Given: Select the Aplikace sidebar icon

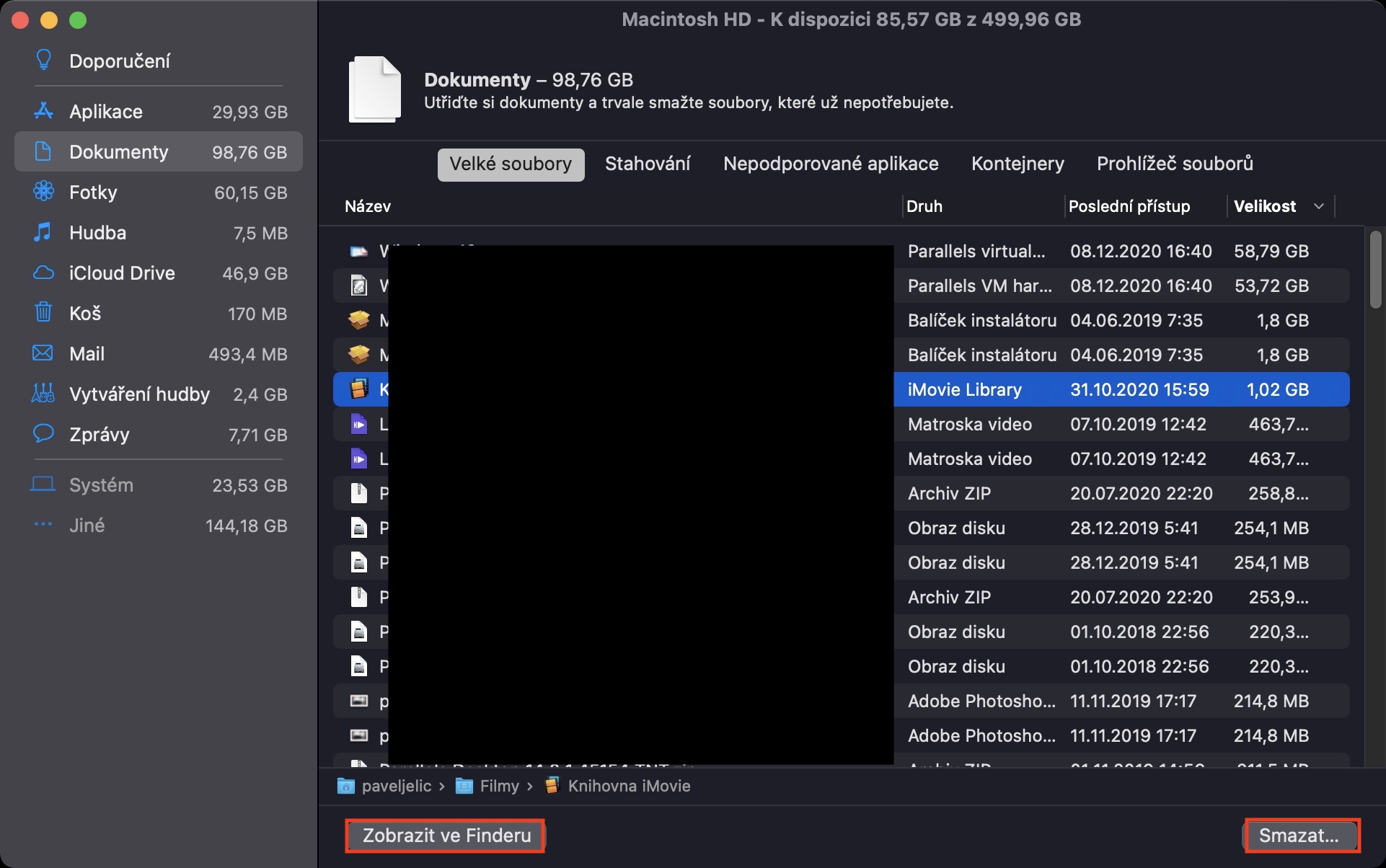Looking at the screenshot, I should [x=43, y=111].
